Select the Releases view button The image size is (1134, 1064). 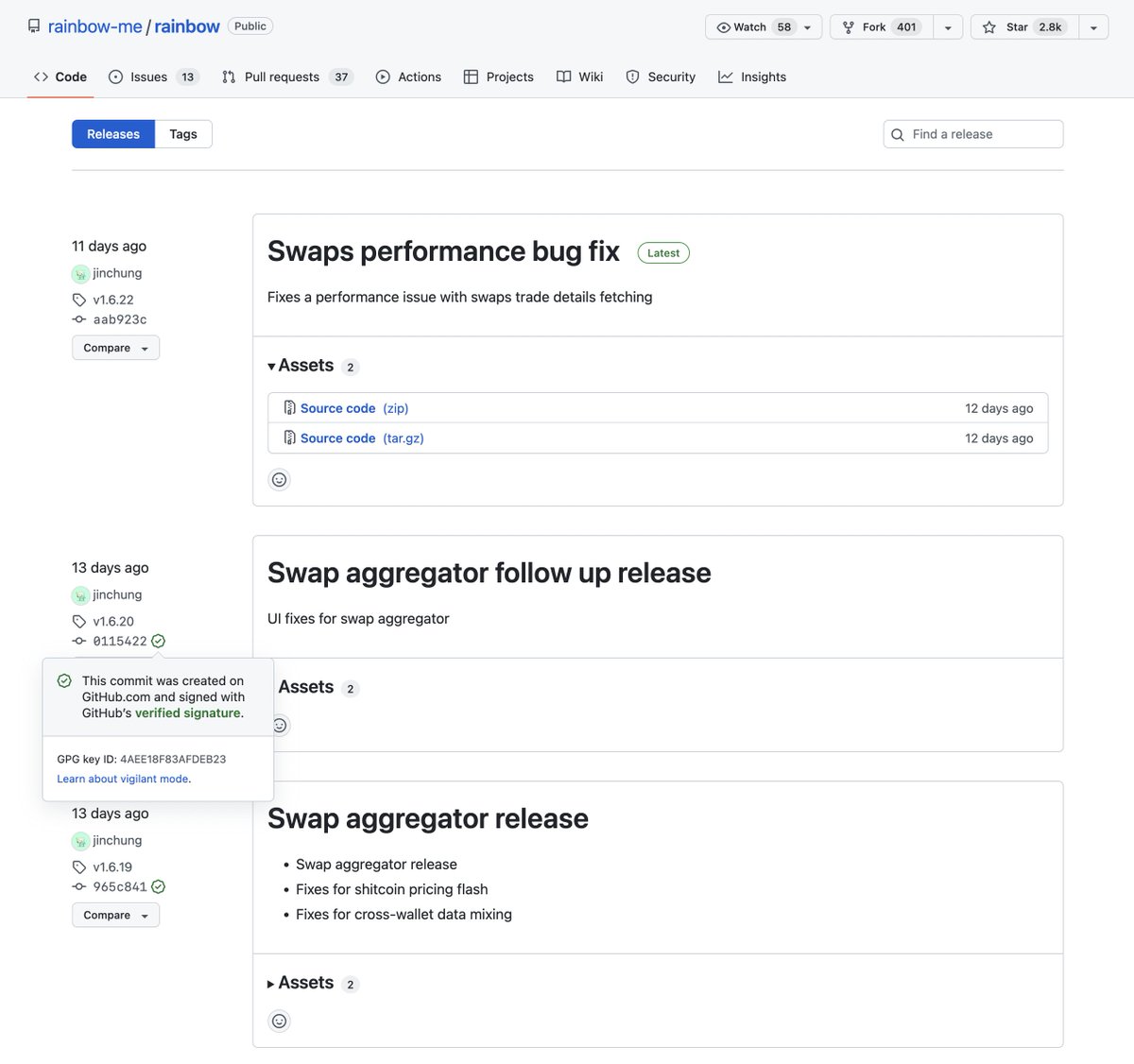(x=113, y=134)
